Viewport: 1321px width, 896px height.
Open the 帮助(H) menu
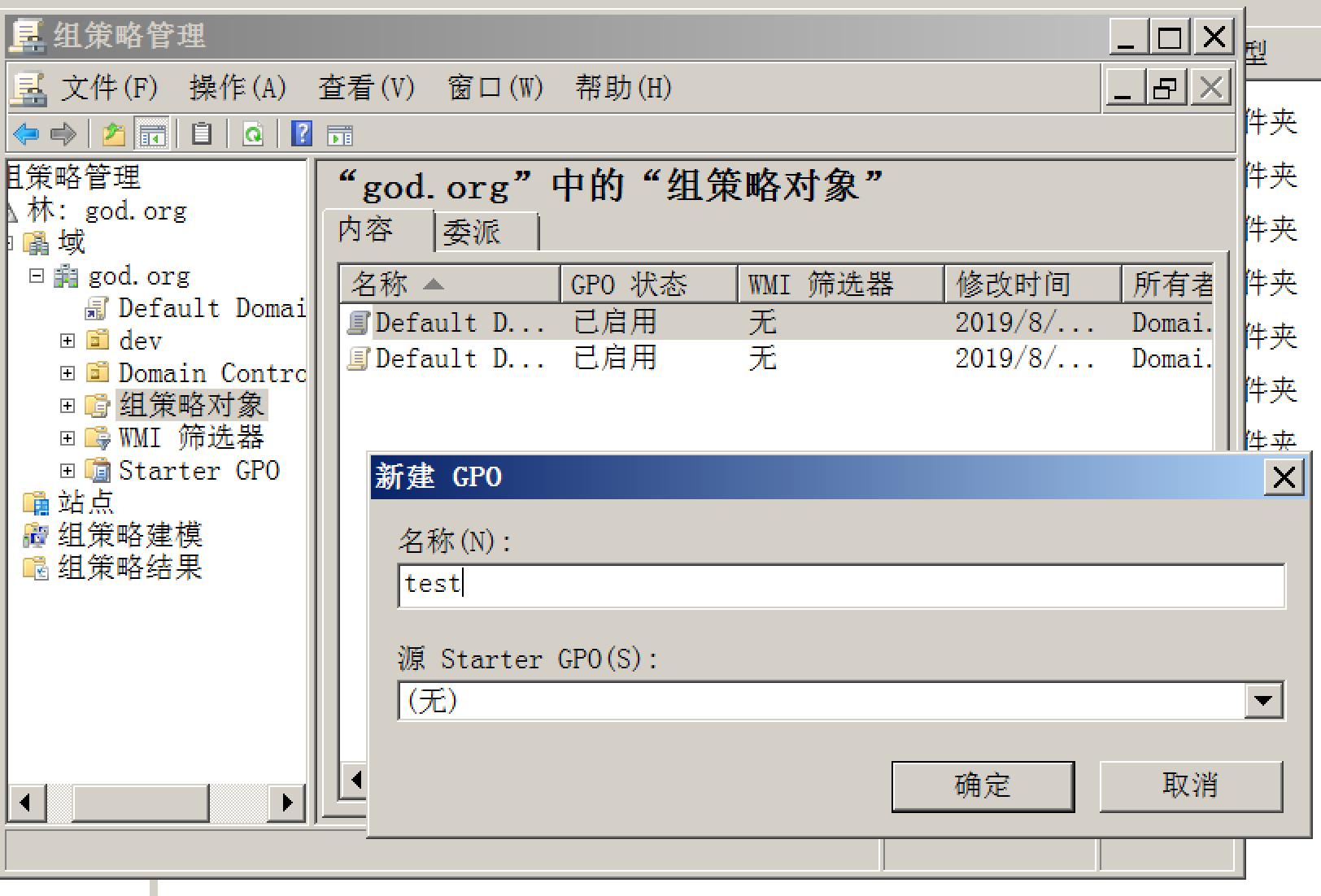(624, 88)
